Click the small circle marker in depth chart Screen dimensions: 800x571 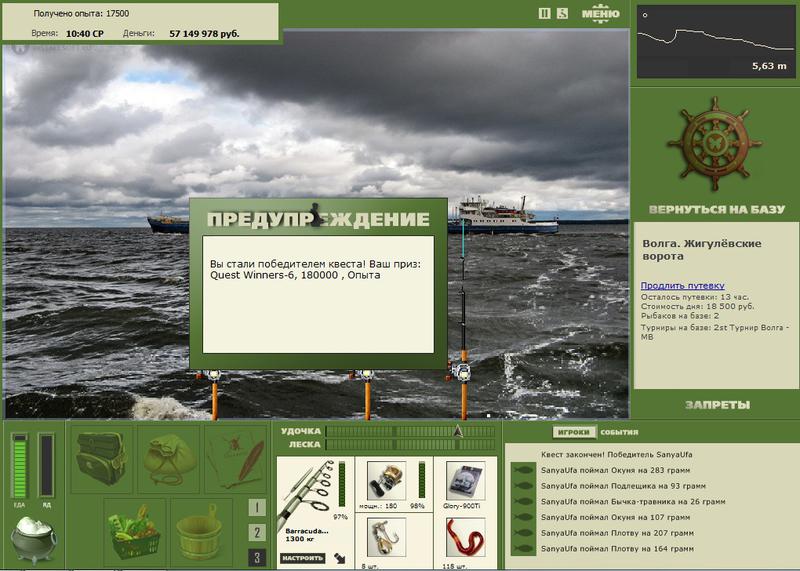tap(645, 15)
